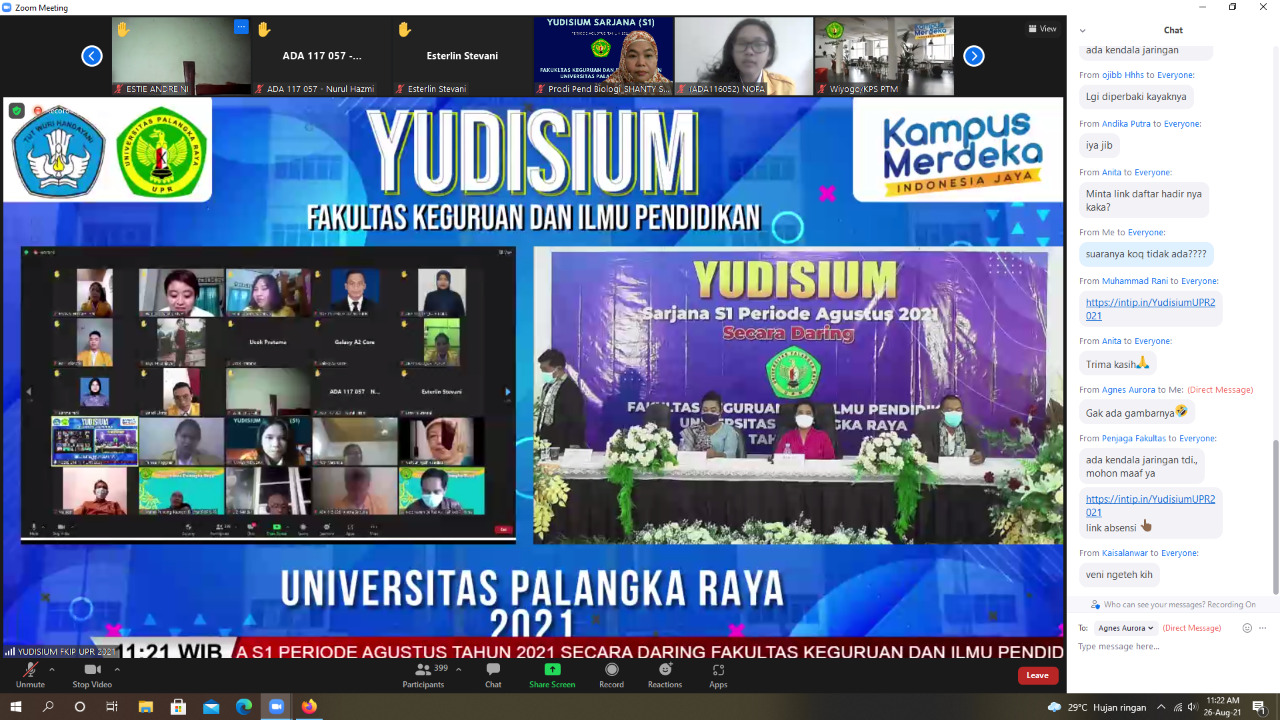Start recording with the Record button
The image size is (1280, 720).
(611, 675)
